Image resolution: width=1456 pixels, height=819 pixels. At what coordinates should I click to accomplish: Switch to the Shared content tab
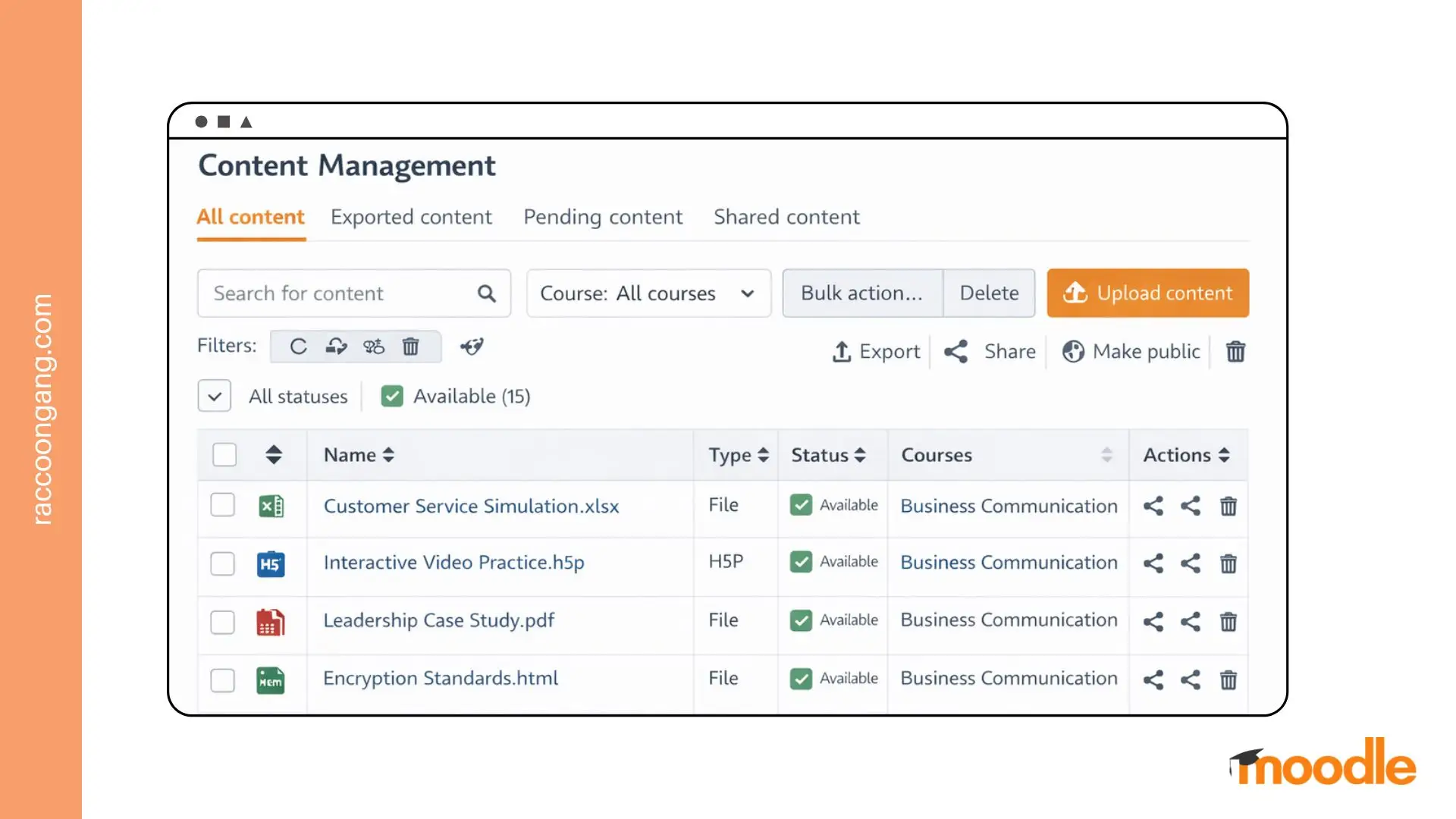point(786,217)
